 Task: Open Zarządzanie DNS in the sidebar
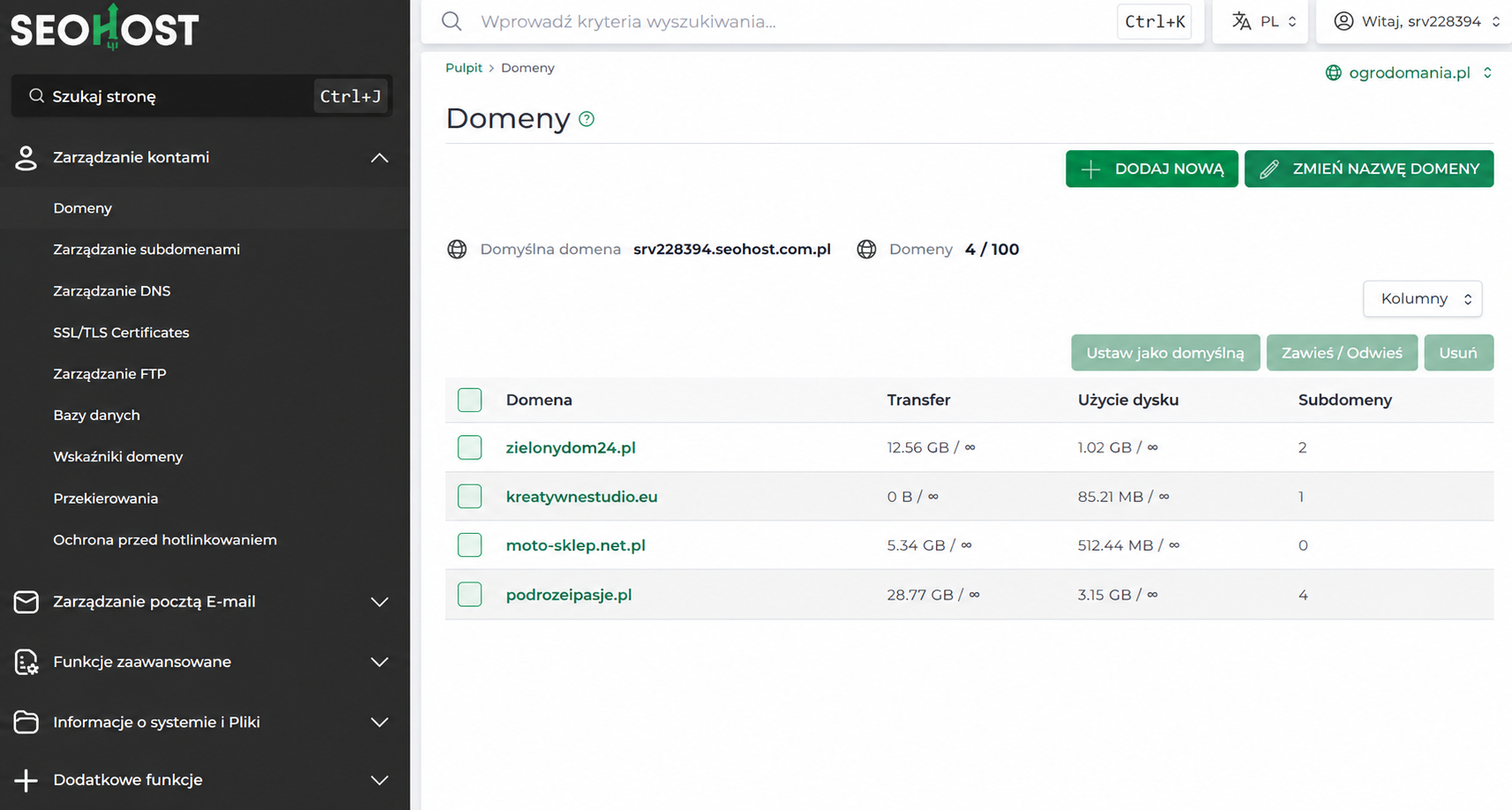[112, 291]
